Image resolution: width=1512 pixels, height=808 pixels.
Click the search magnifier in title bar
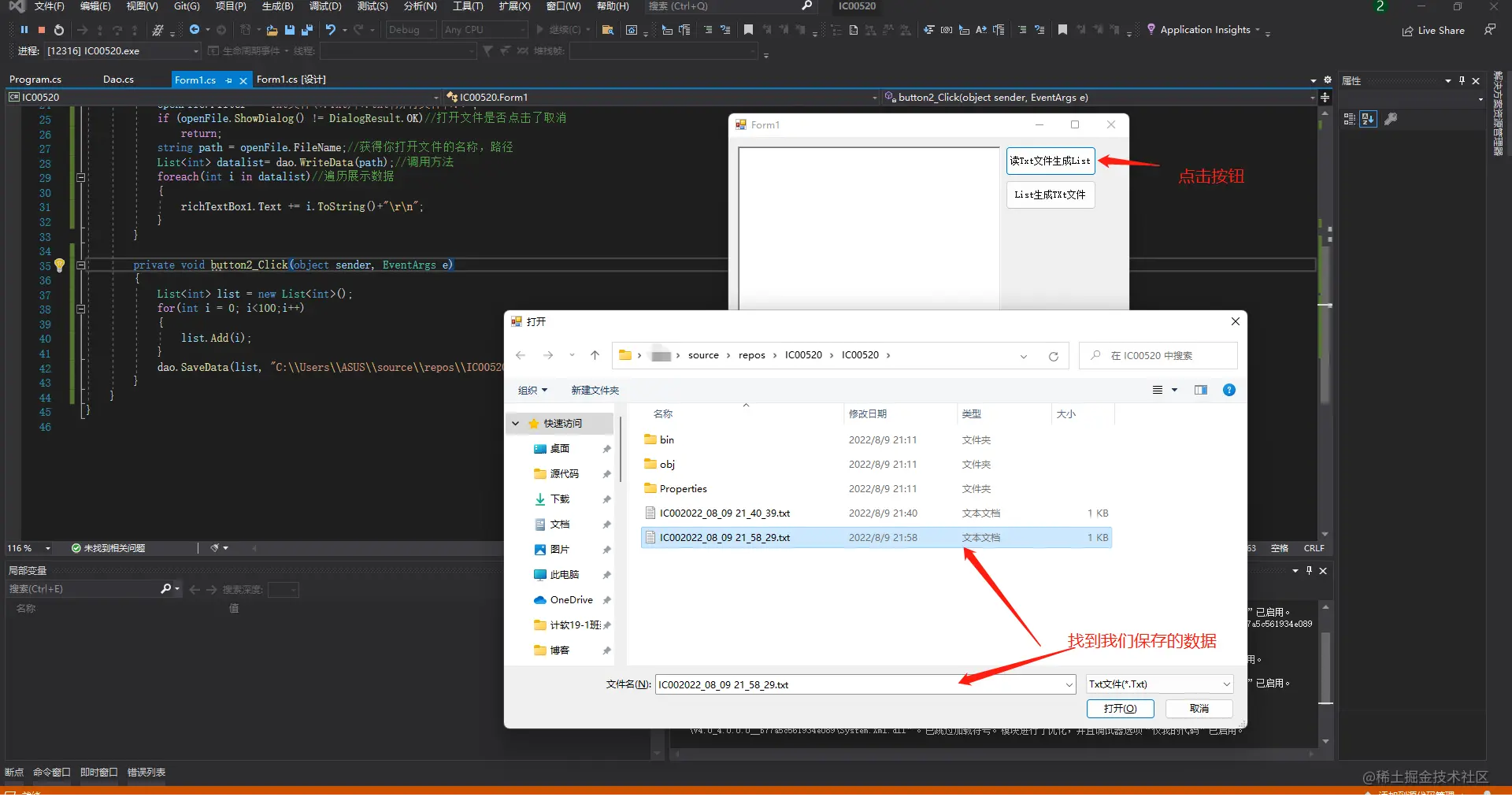(x=806, y=6)
